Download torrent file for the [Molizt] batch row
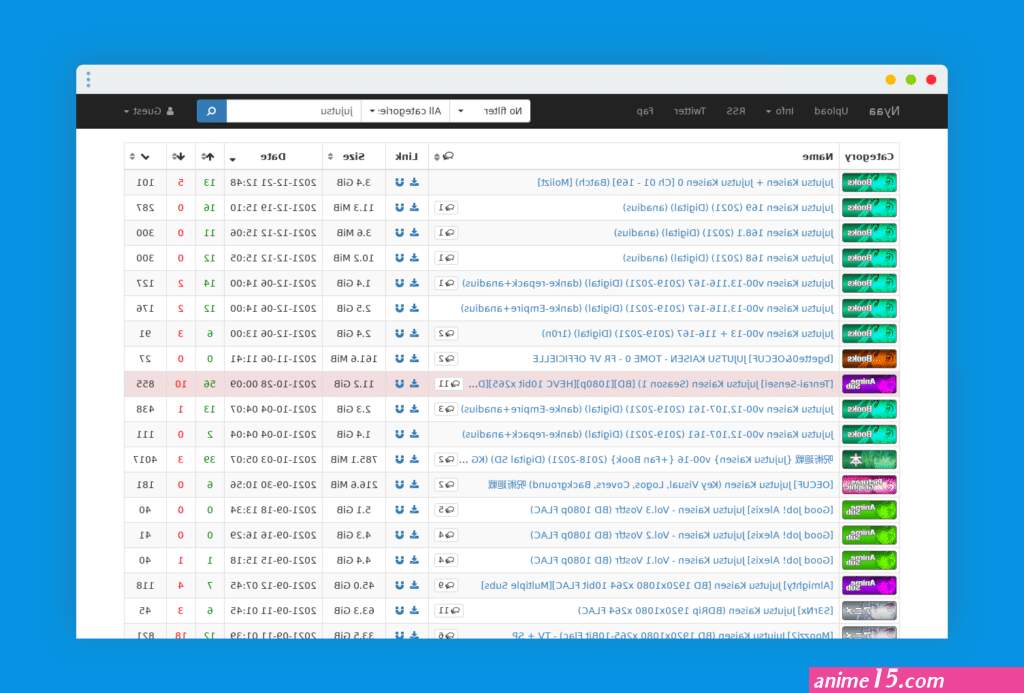This screenshot has width=1024, height=693. 414,182
